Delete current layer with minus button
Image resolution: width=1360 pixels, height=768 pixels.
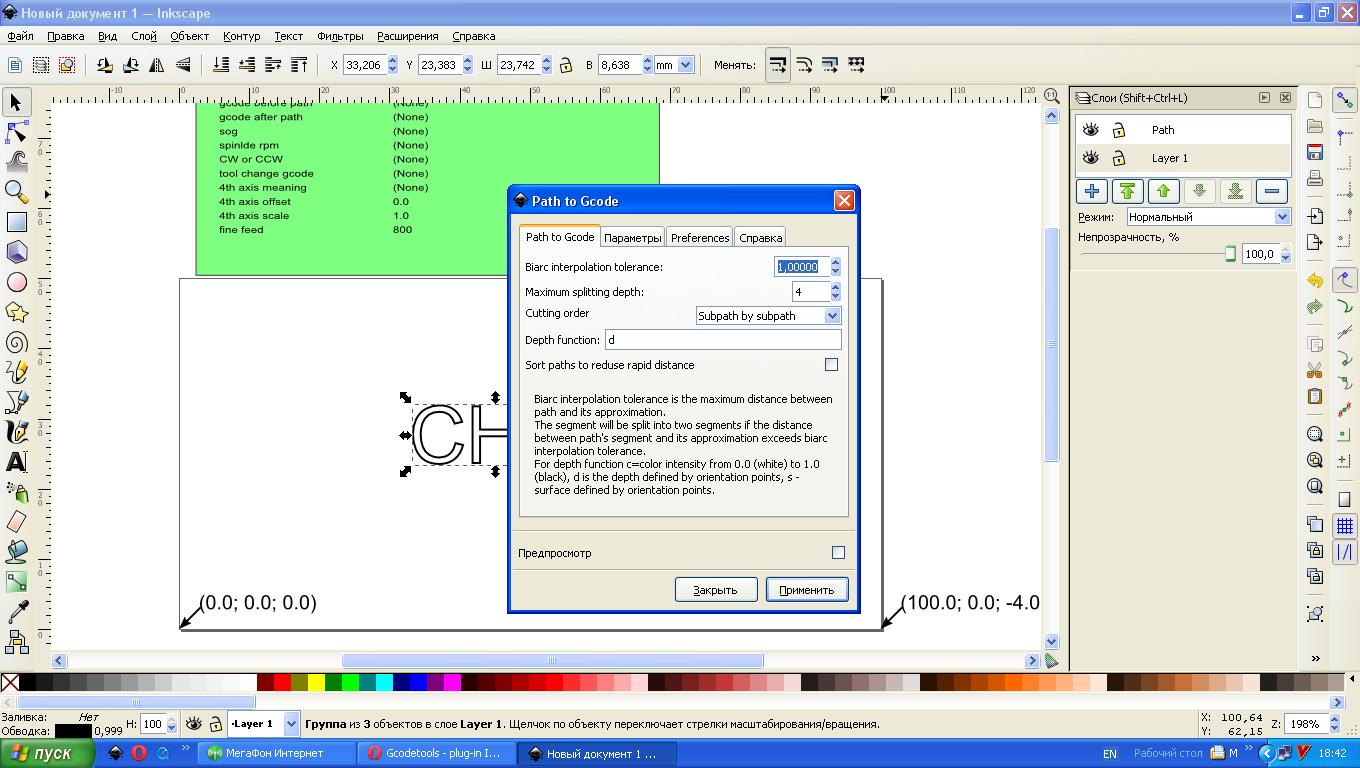tap(1271, 191)
